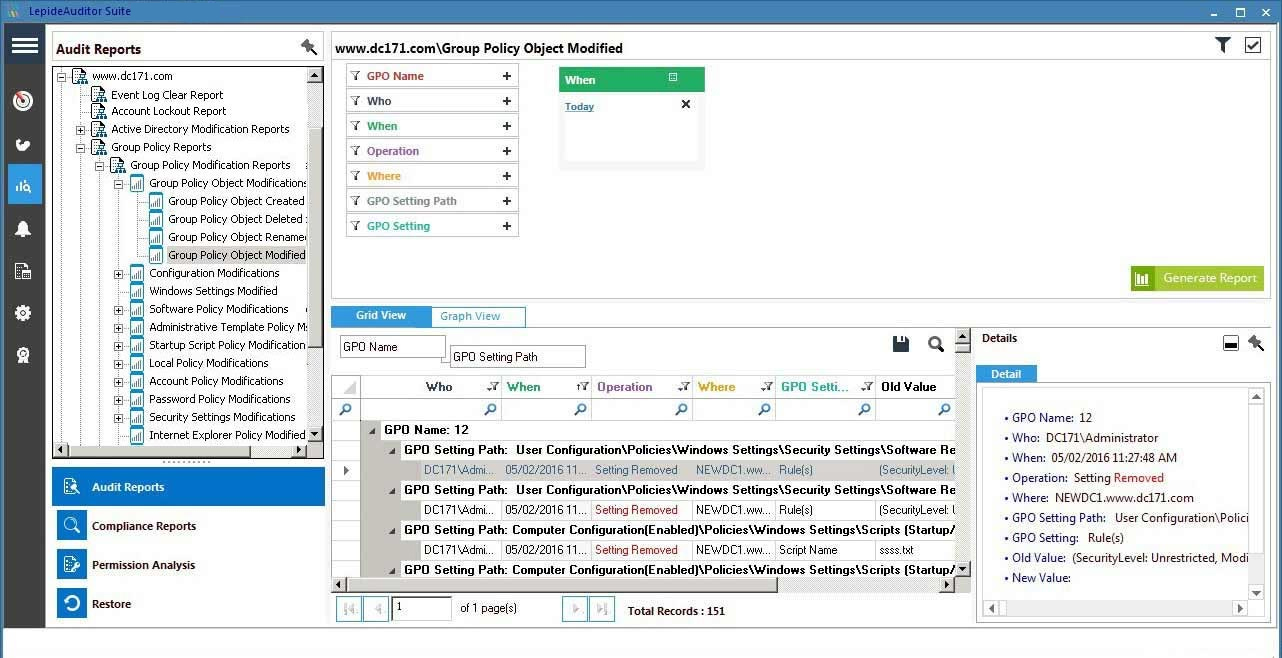The image size is (1282, 658).
Task: Click the bird-shaped icon in the left sidebar
Action: 24,144
